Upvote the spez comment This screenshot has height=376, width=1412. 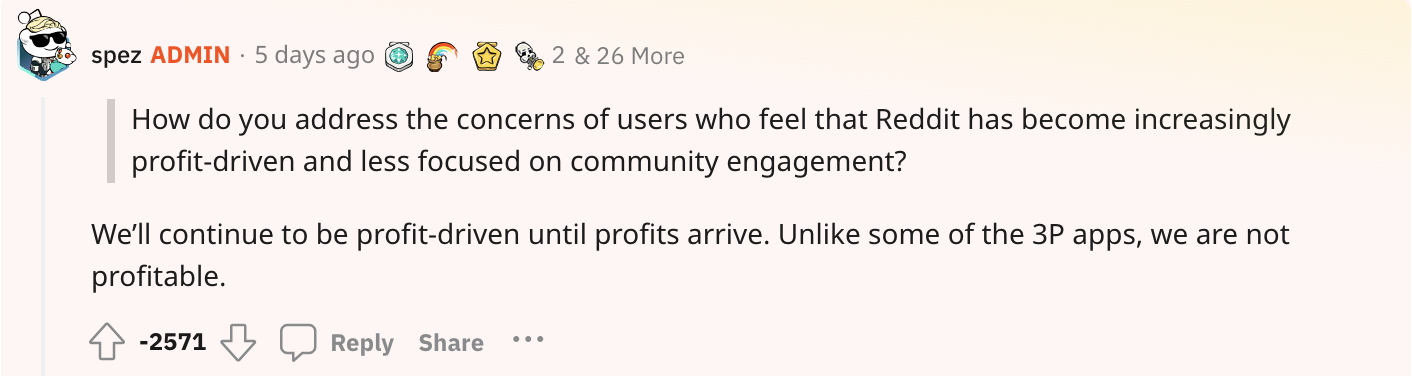coord(107,343)
